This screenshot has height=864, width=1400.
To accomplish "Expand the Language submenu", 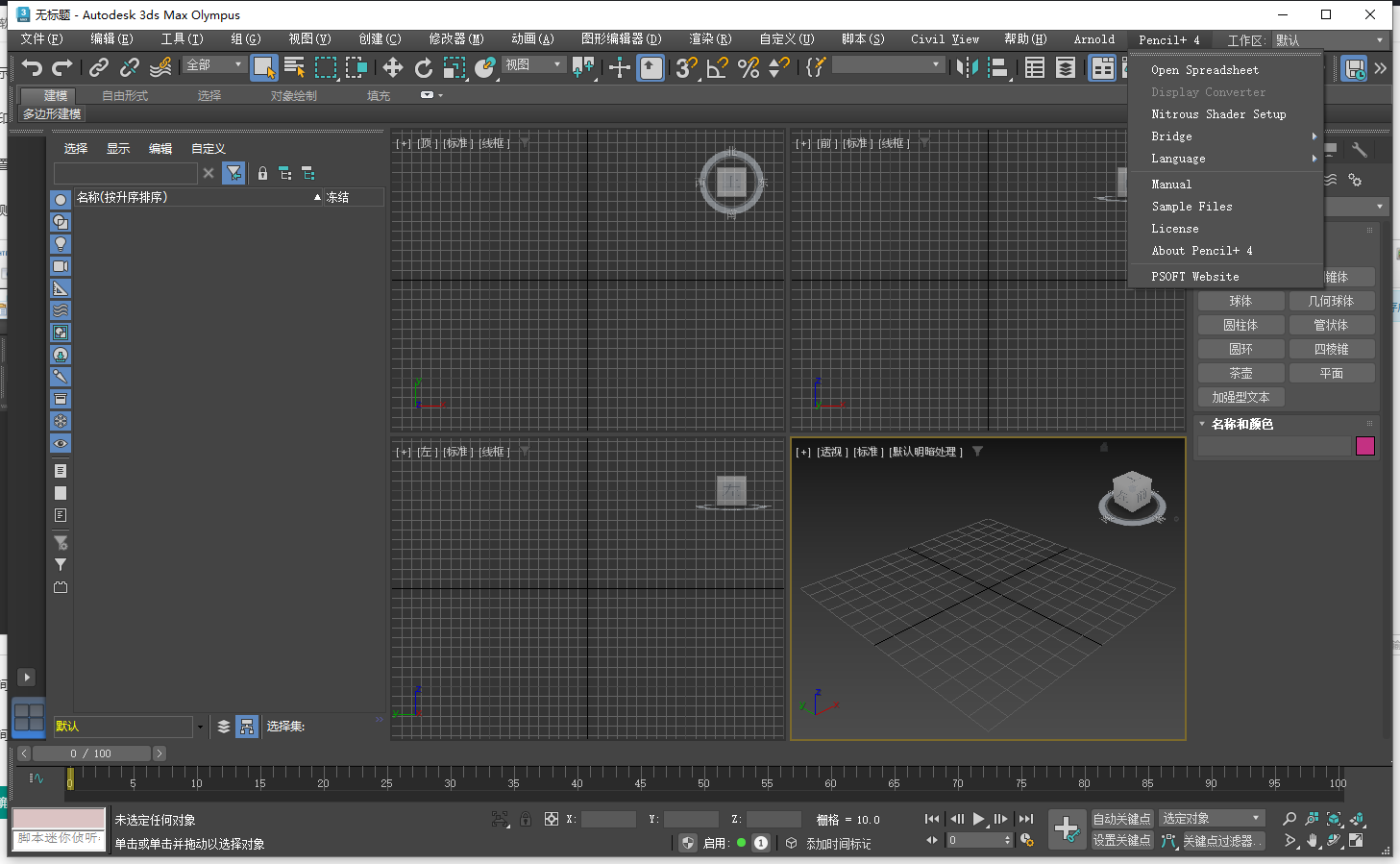I will point(1226,159).
